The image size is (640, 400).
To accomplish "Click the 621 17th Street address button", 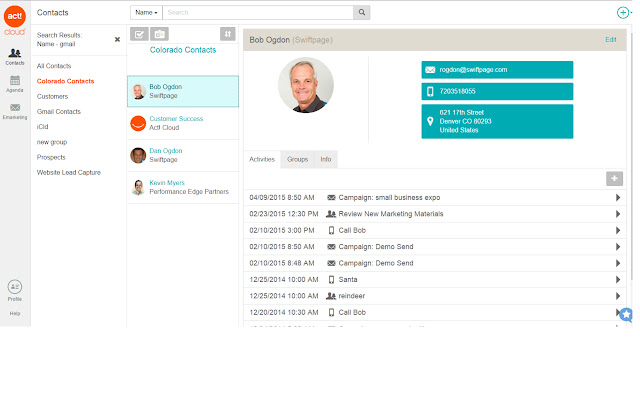I will point(497,121).
